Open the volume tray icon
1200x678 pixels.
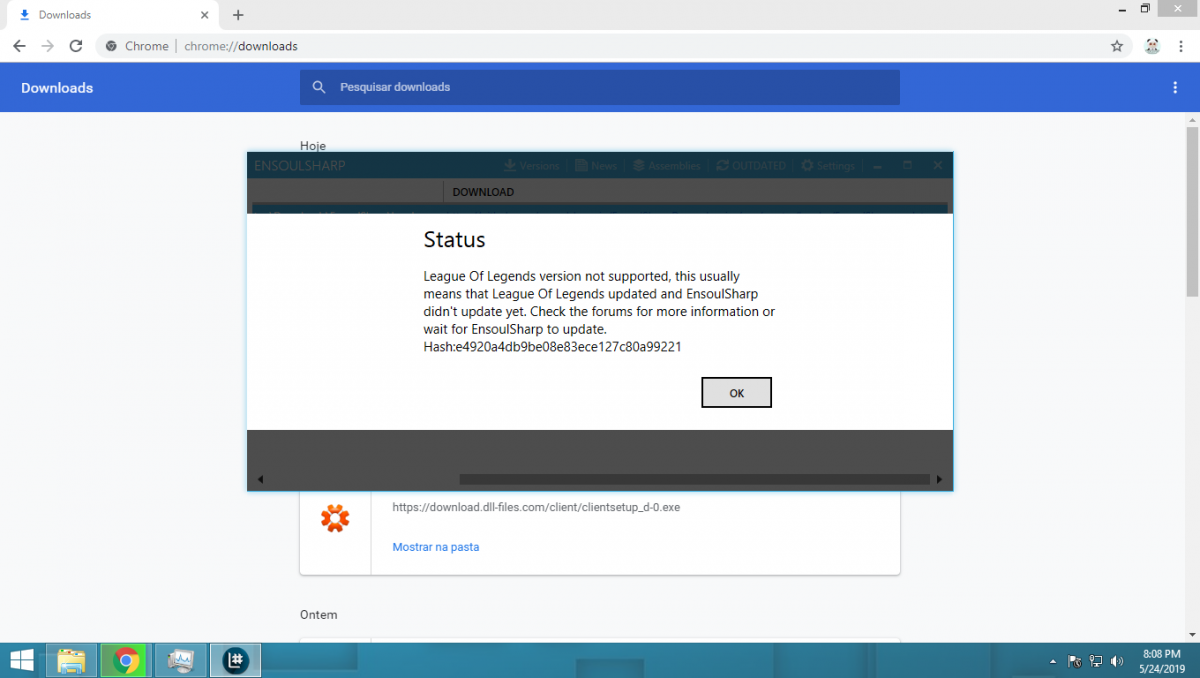(1117, 661)
